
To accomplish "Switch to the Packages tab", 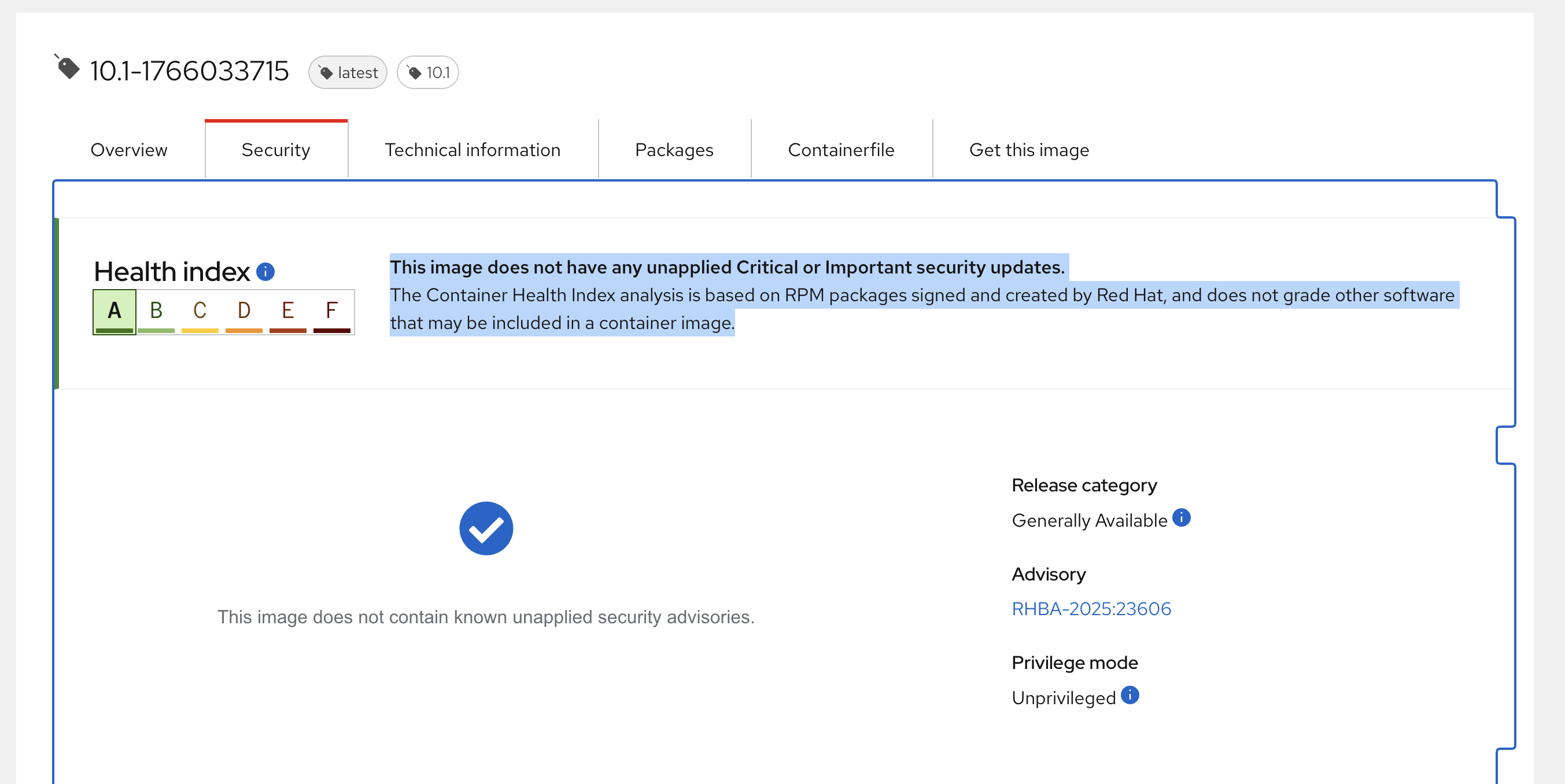I will click(674, 150).
